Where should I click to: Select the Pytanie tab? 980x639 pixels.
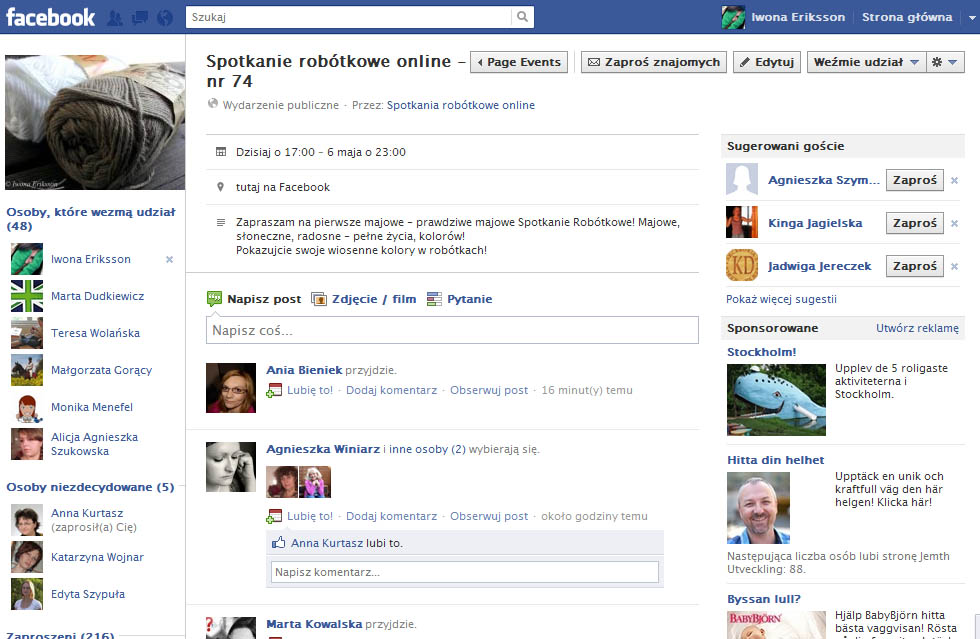[460, 299]
